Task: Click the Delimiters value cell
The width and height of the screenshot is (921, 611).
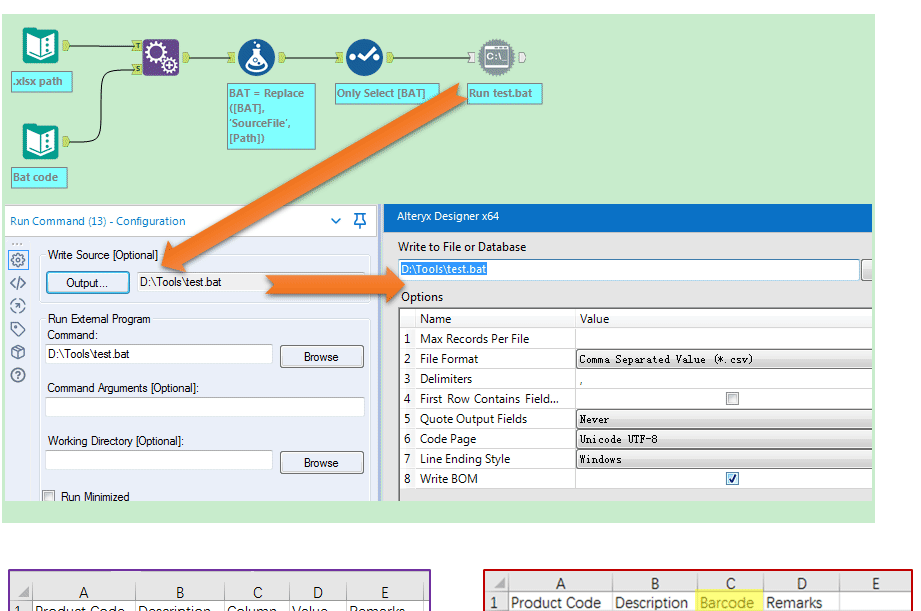Action: [x=724, y=379]
